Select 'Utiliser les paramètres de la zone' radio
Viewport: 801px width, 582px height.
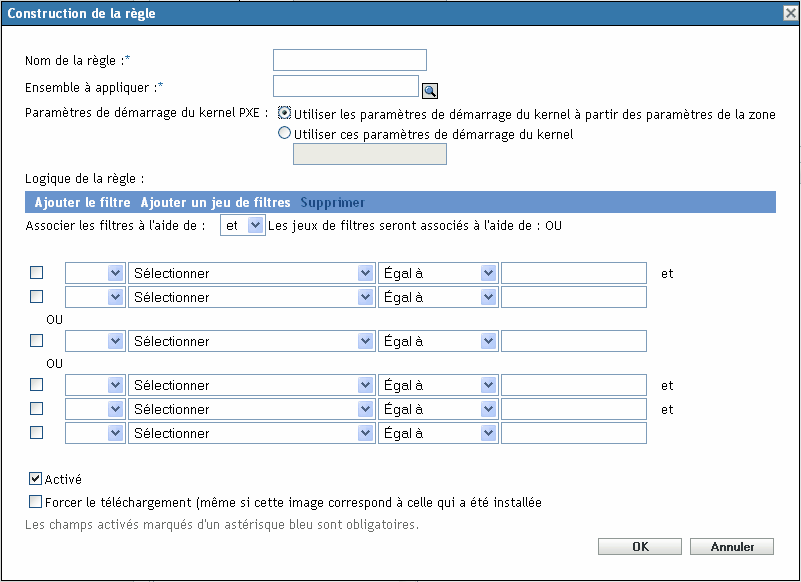click(285, 114)
